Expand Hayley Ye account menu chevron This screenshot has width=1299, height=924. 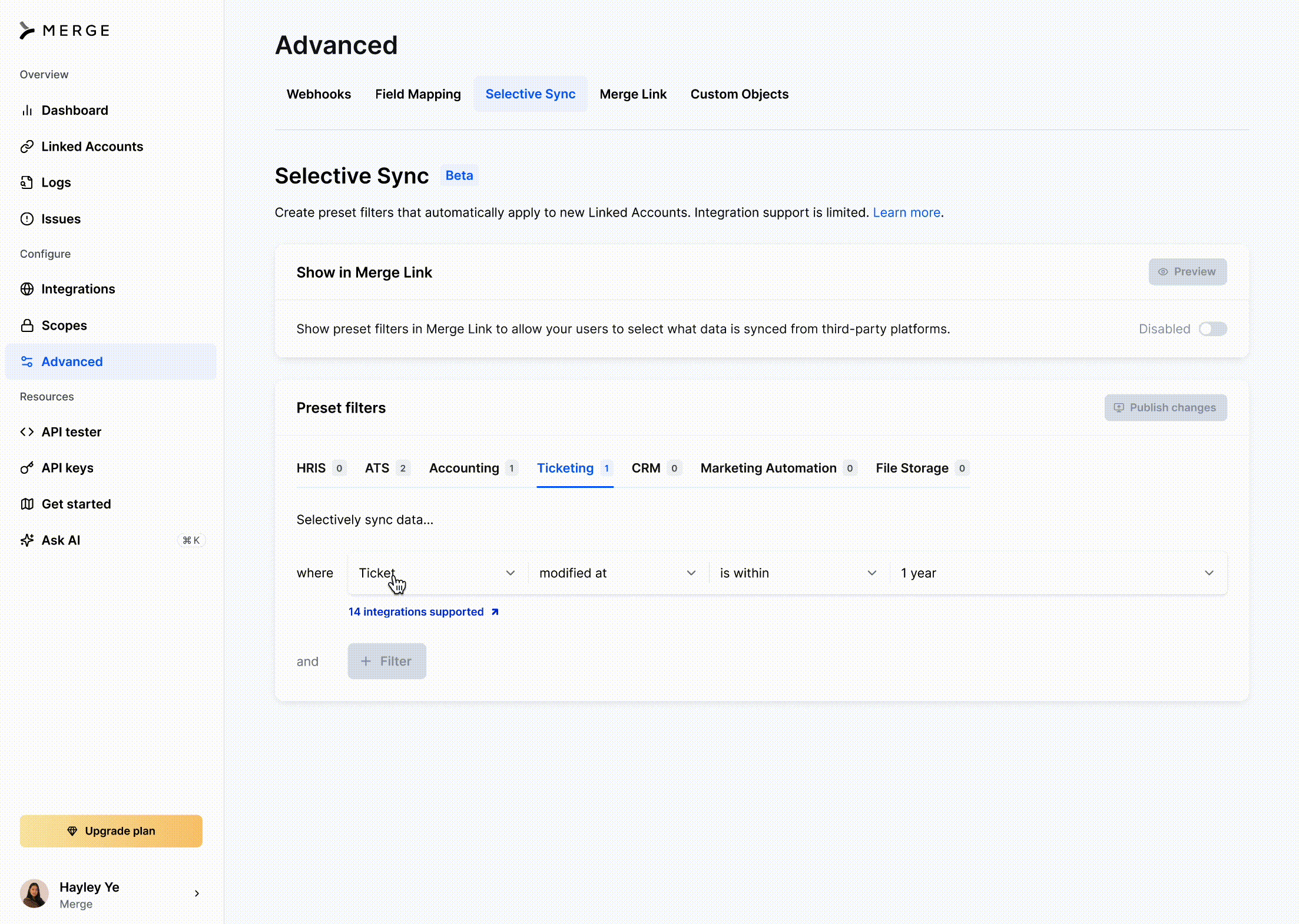[x=197, y=893]
